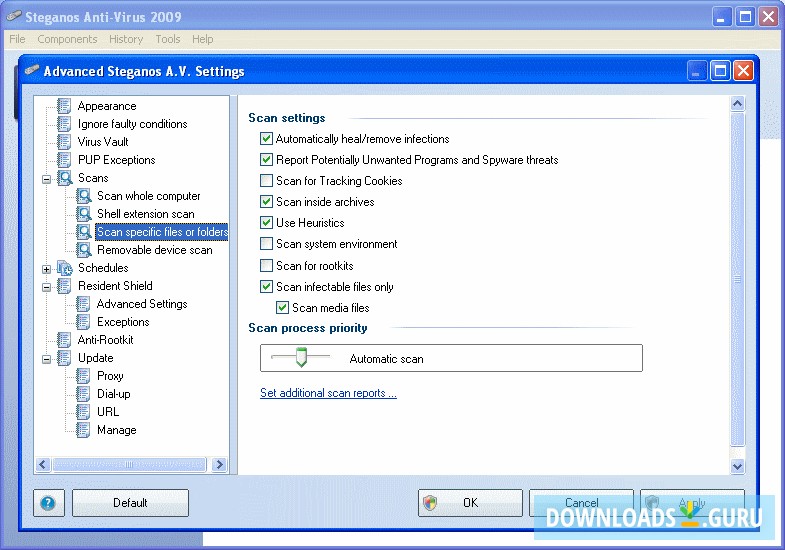Click the shield icon on the OK button
Image resolution: width=785 pixels, height=550 pixels.
pyautogui.click(x=430, y=503)
